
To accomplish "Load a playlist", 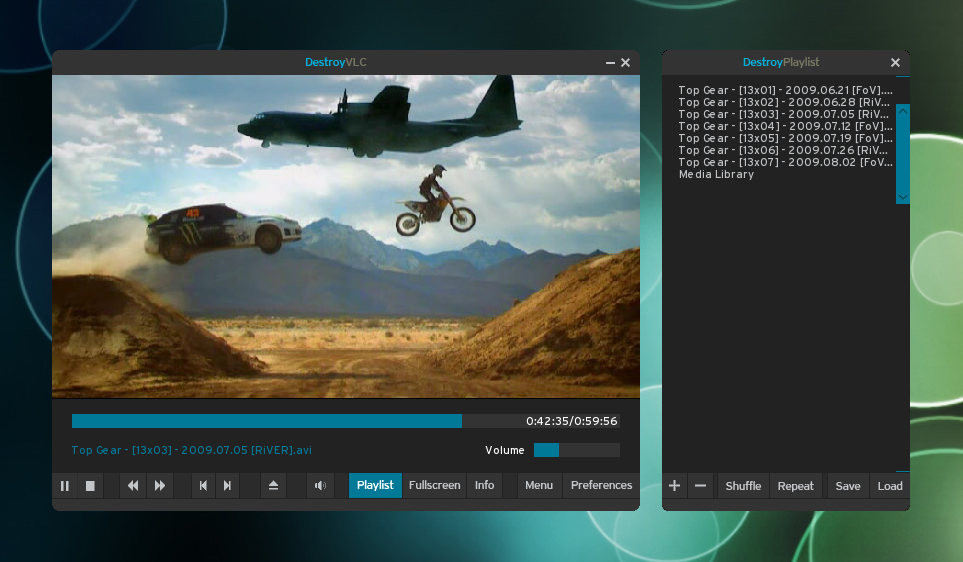I will point(890,486).
